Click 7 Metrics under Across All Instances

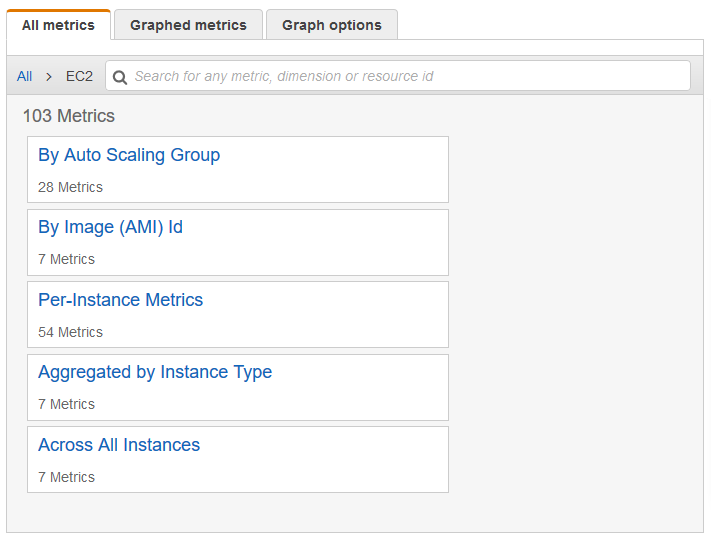pos(66,477)
